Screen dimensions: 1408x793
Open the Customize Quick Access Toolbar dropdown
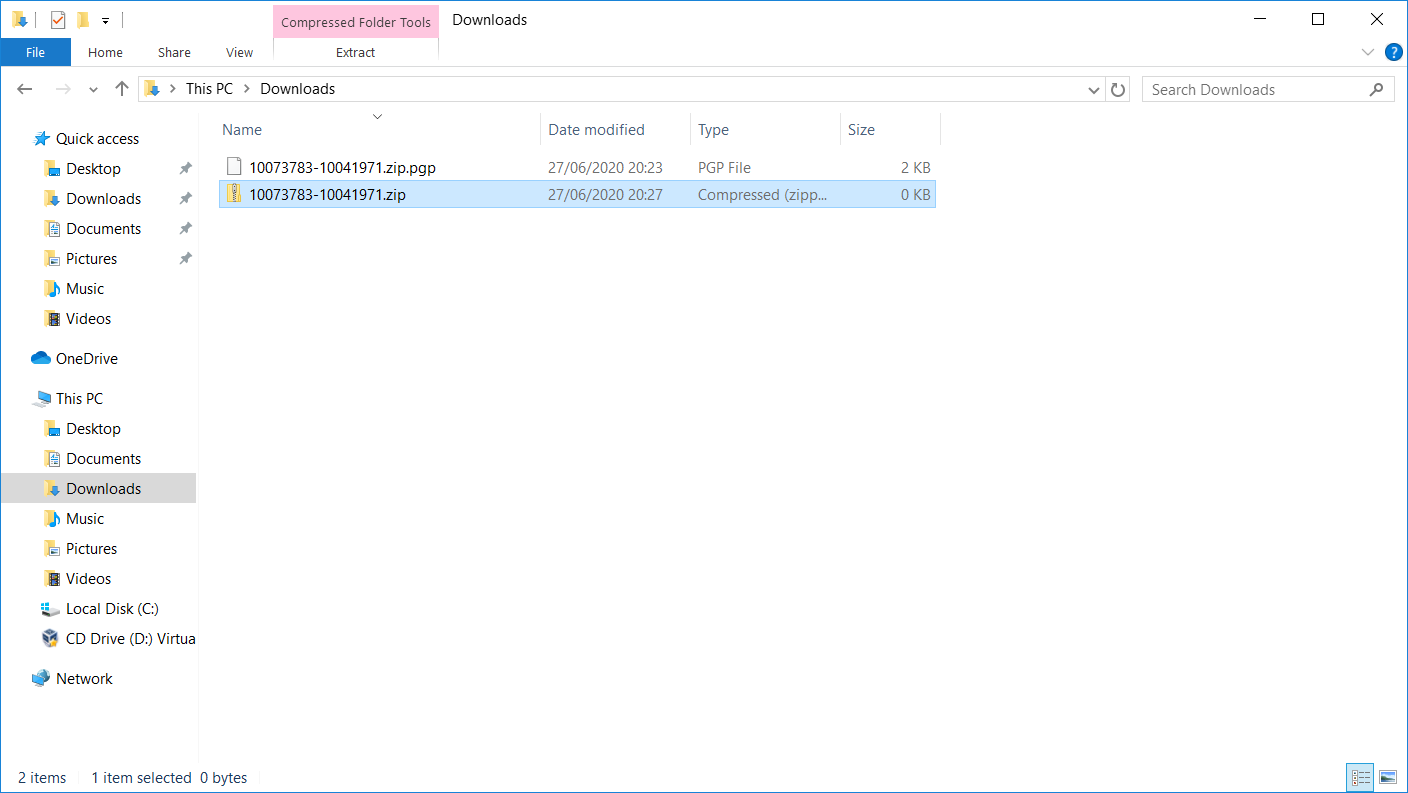[x=105, y=20]
